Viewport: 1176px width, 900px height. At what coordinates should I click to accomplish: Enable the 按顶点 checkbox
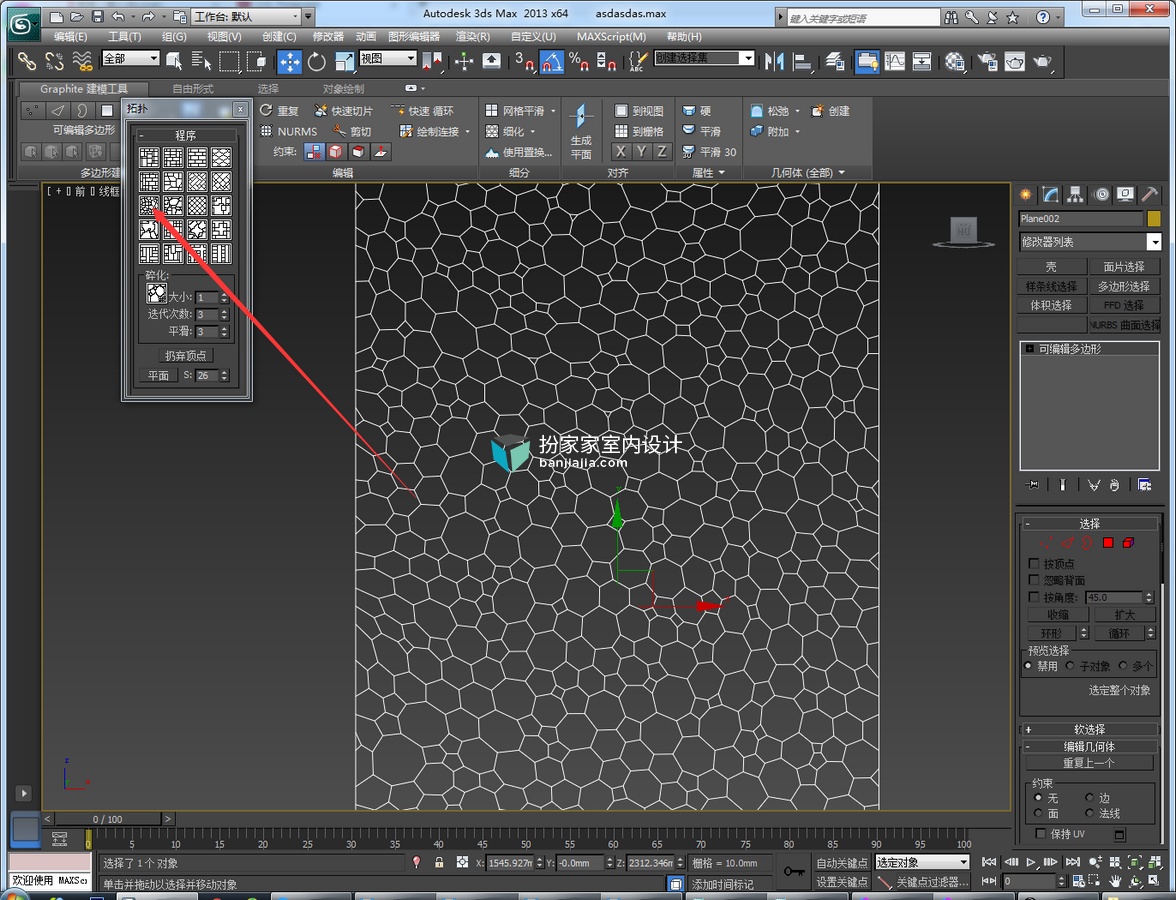click(x=1034, y=563)
